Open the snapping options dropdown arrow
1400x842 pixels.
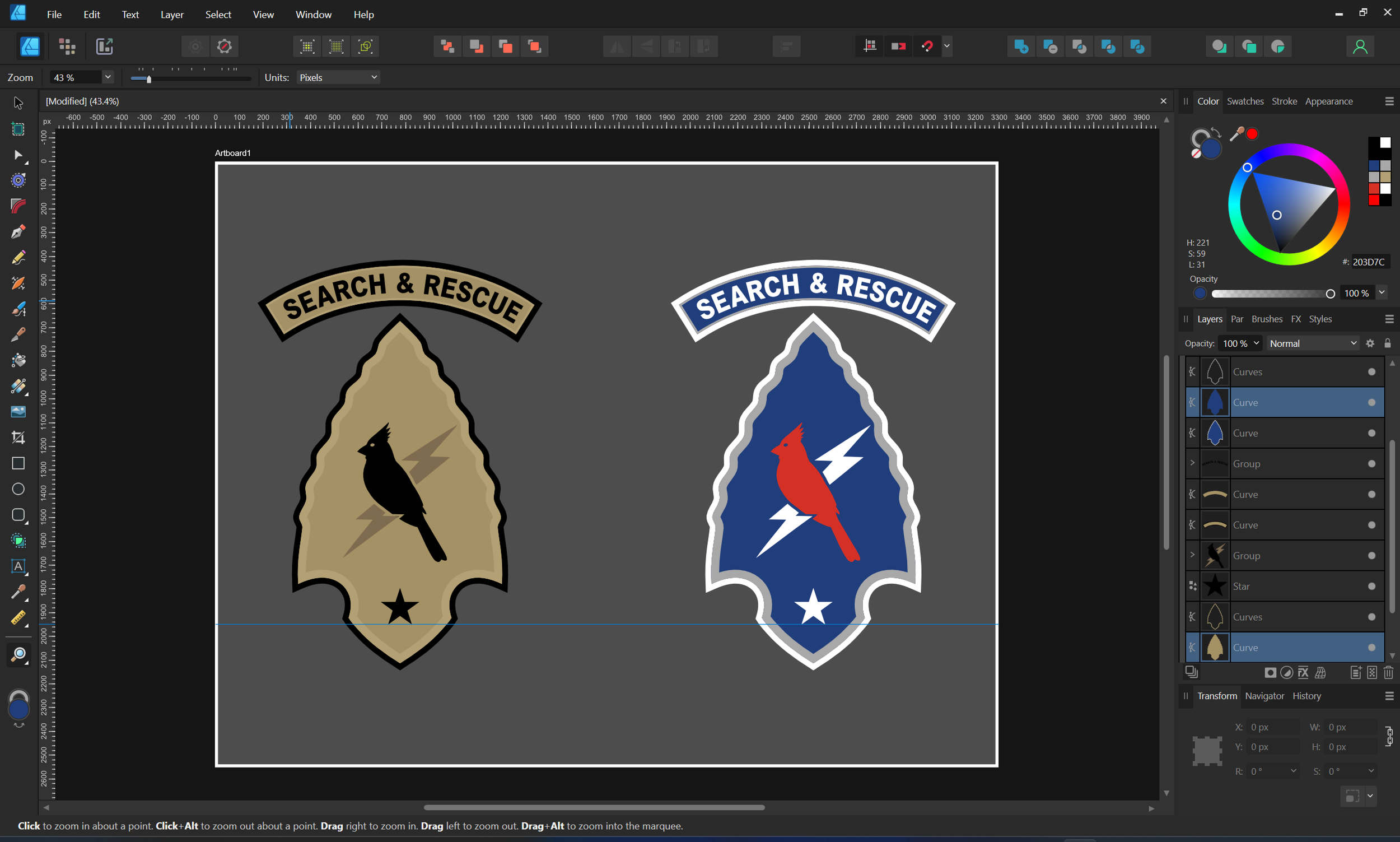pyautogui.click(x=947, y=46)
